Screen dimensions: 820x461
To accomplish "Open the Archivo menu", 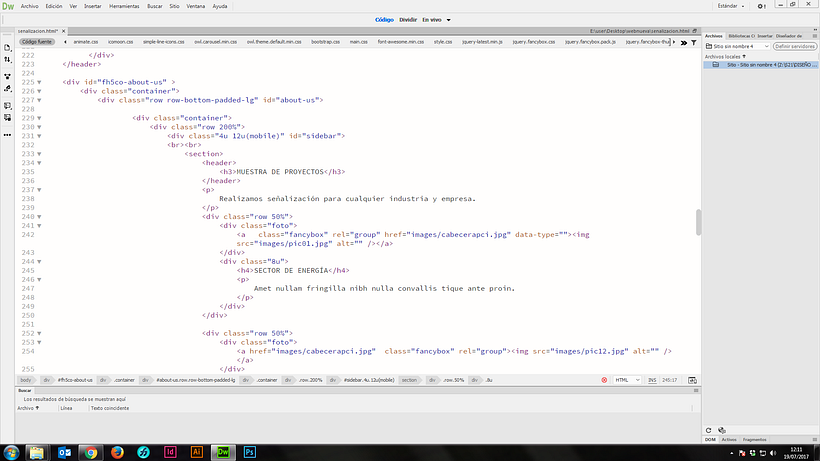I will 29,6.
